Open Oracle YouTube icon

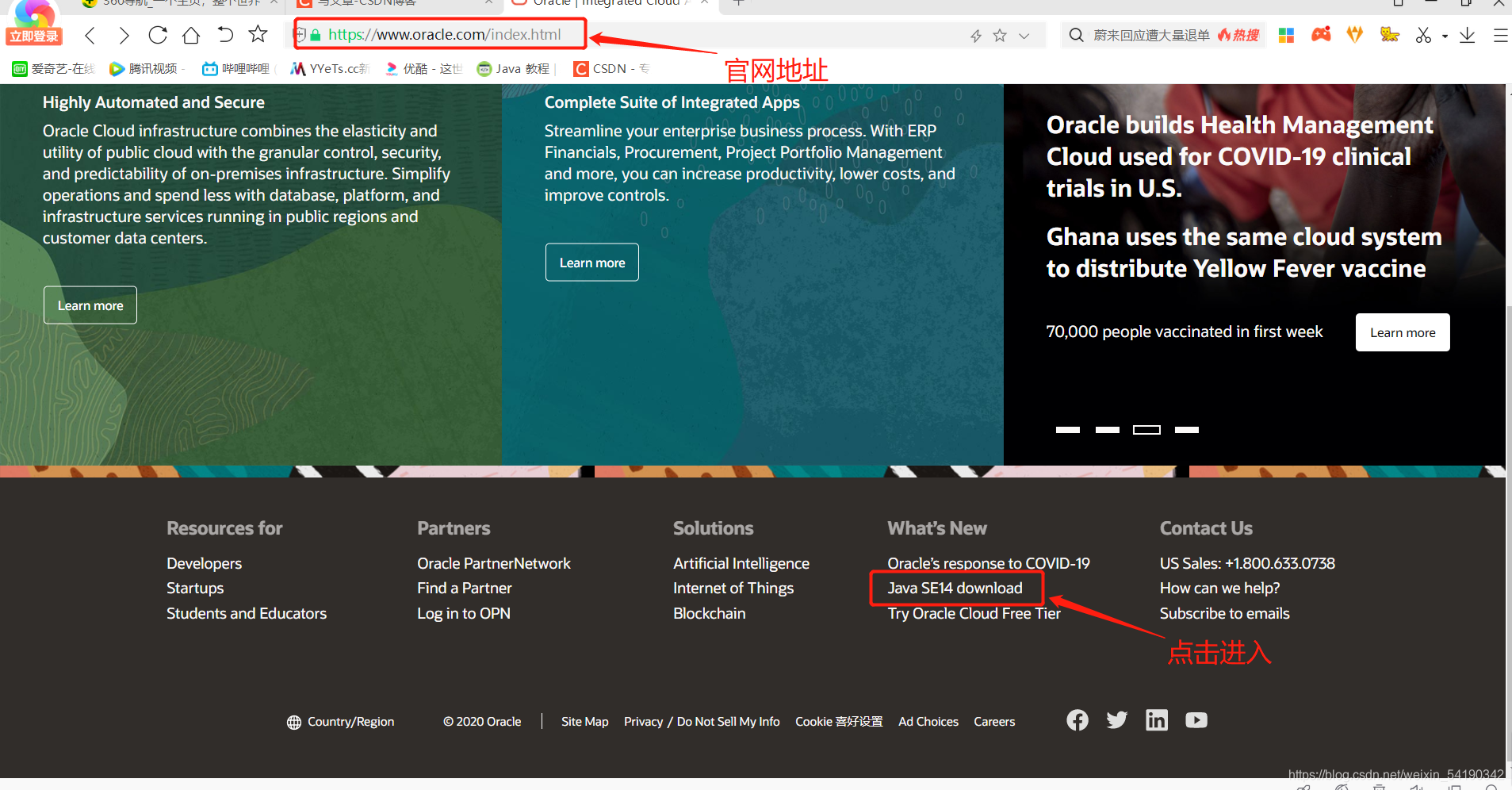coord(1196,720)
